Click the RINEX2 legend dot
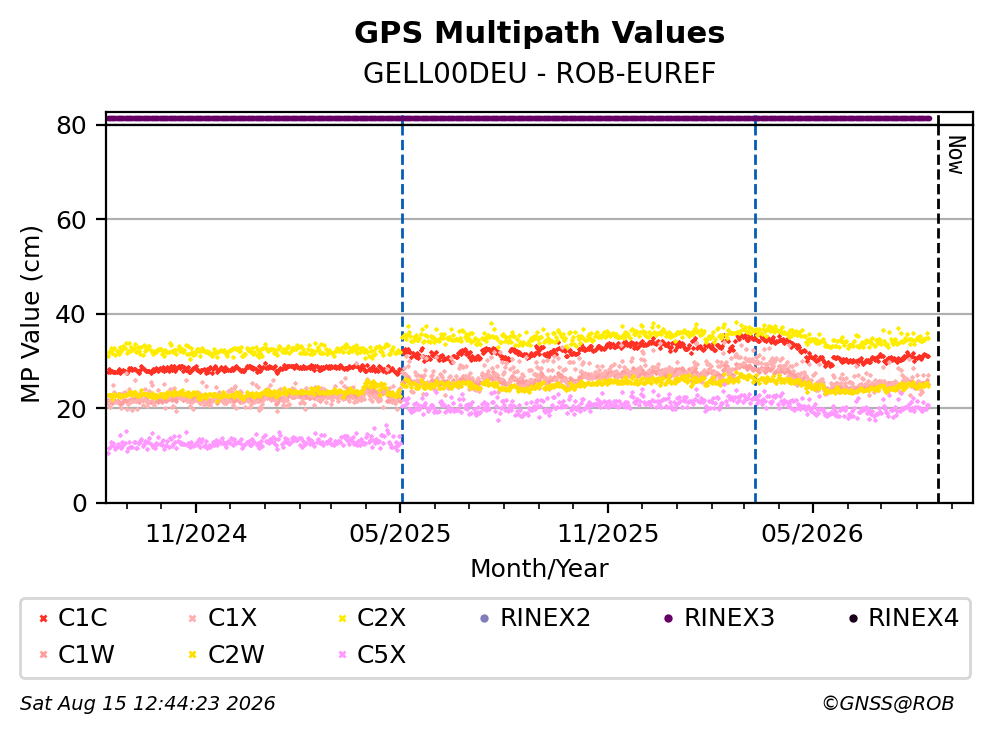This screenshot has width=992, height=734. coord(485,618)
